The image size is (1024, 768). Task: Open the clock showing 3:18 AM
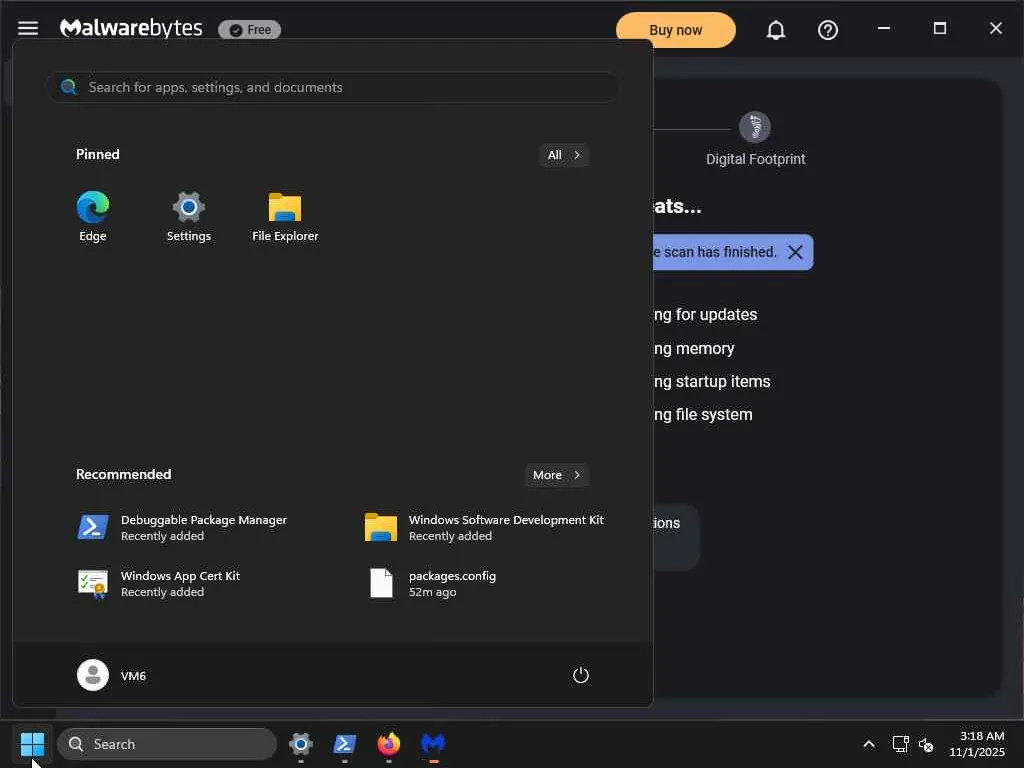coord(976,744)
